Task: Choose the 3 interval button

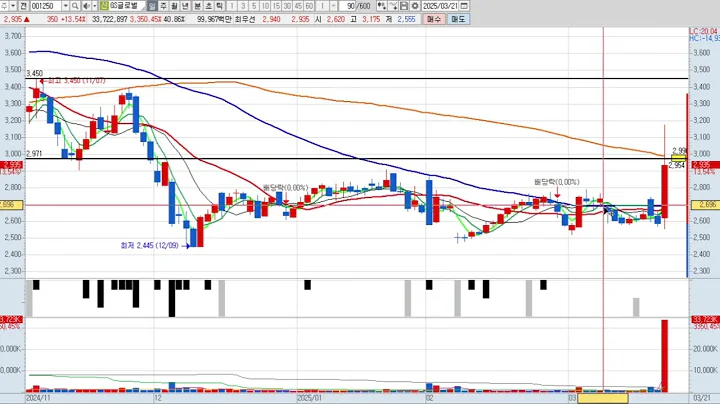Action: click(x=243, y=6)
